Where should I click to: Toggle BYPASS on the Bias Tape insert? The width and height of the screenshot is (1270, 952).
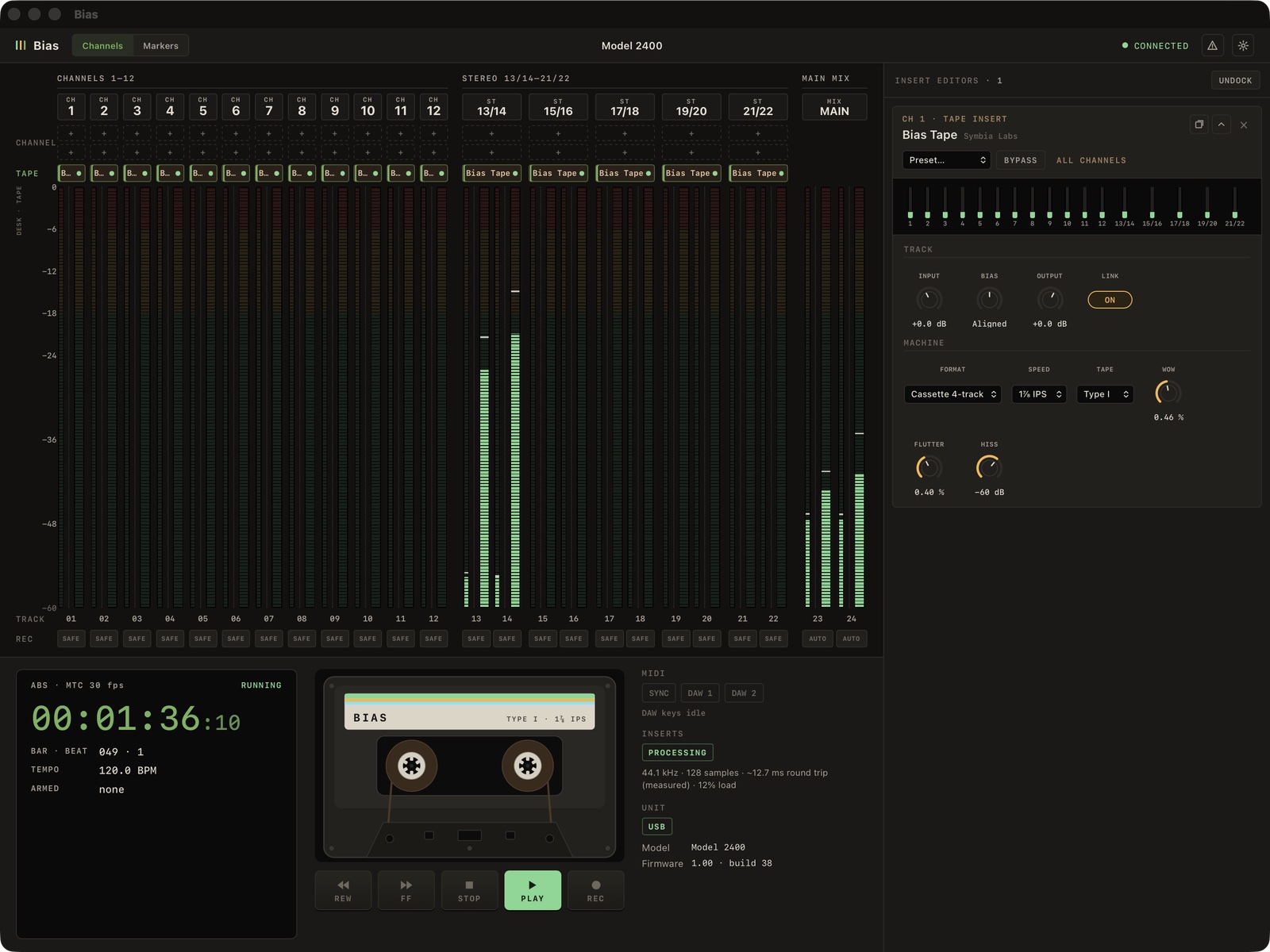pos(1020,160)
